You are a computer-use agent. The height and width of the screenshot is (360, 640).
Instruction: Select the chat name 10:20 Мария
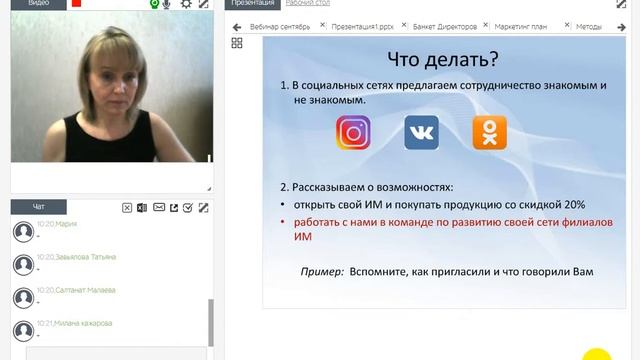[x=57, y=224]
